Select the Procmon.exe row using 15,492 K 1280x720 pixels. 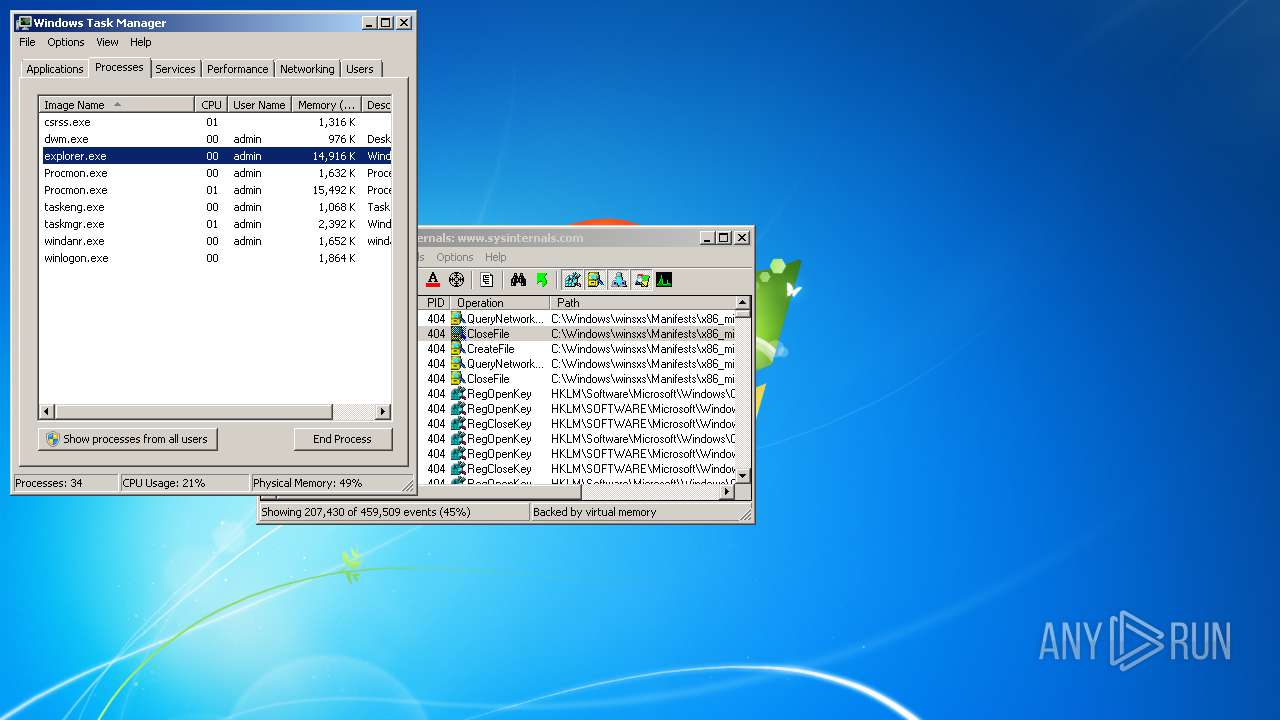tap(215, 190)
